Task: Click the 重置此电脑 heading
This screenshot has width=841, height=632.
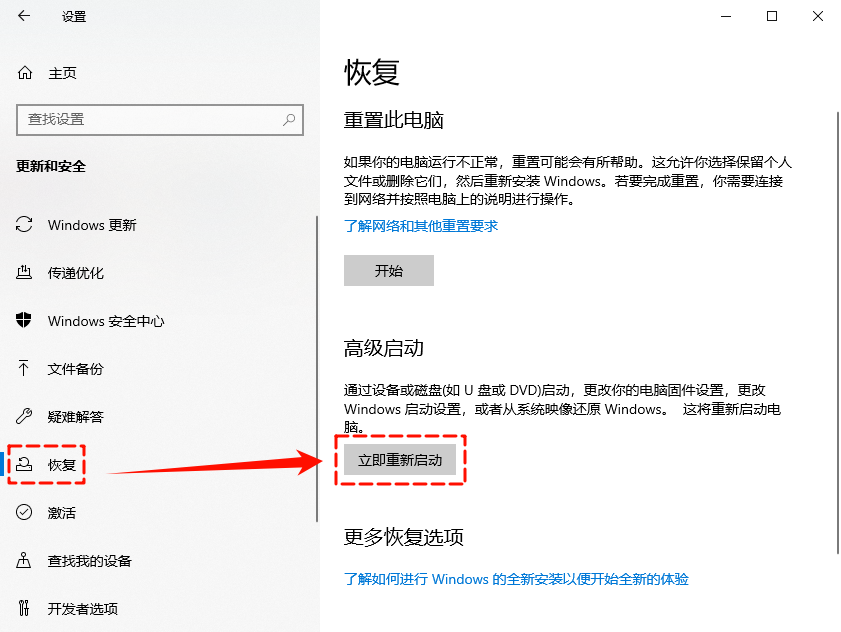Action: pos(394,120)
